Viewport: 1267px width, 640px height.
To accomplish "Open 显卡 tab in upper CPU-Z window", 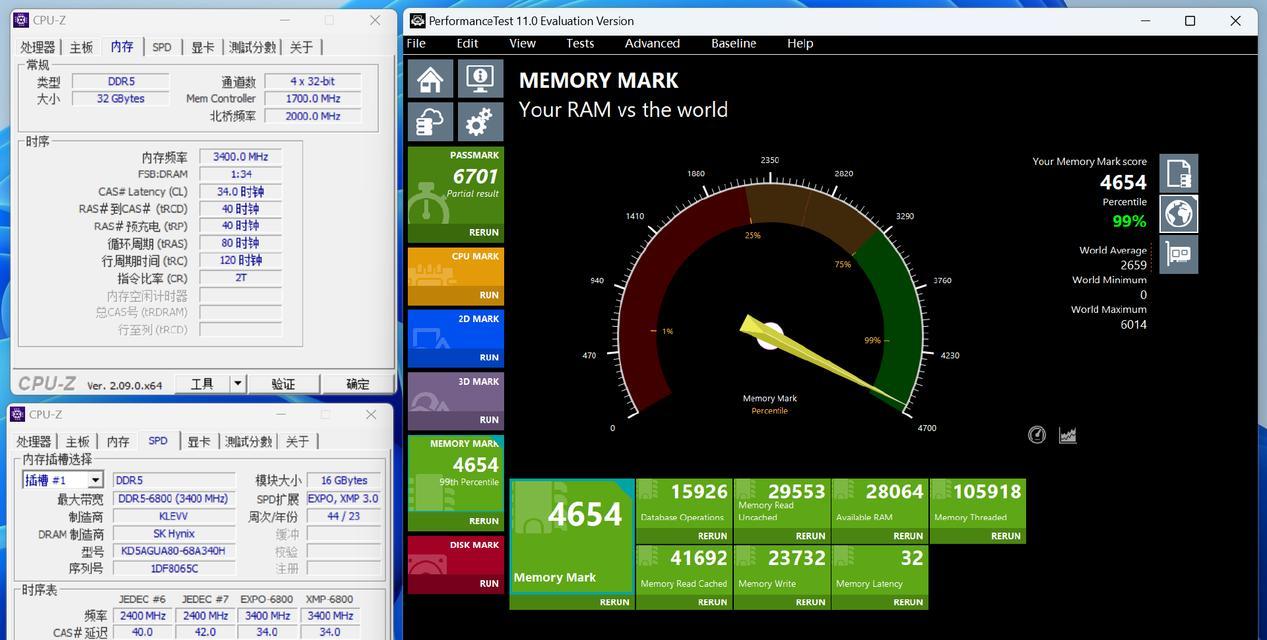I will pyautogui.click(x=203, y=47).
